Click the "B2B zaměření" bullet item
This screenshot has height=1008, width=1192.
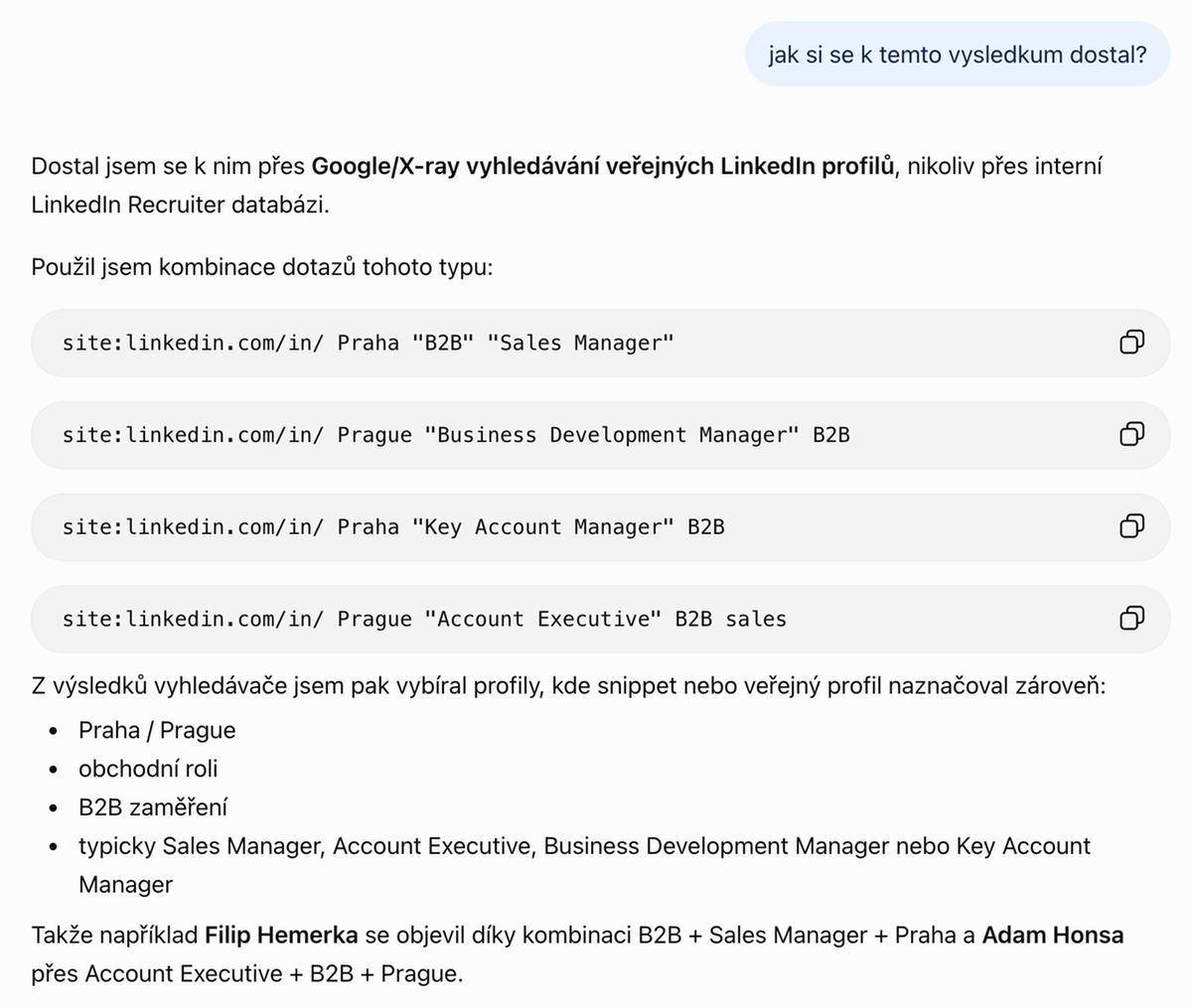(153, 807)
